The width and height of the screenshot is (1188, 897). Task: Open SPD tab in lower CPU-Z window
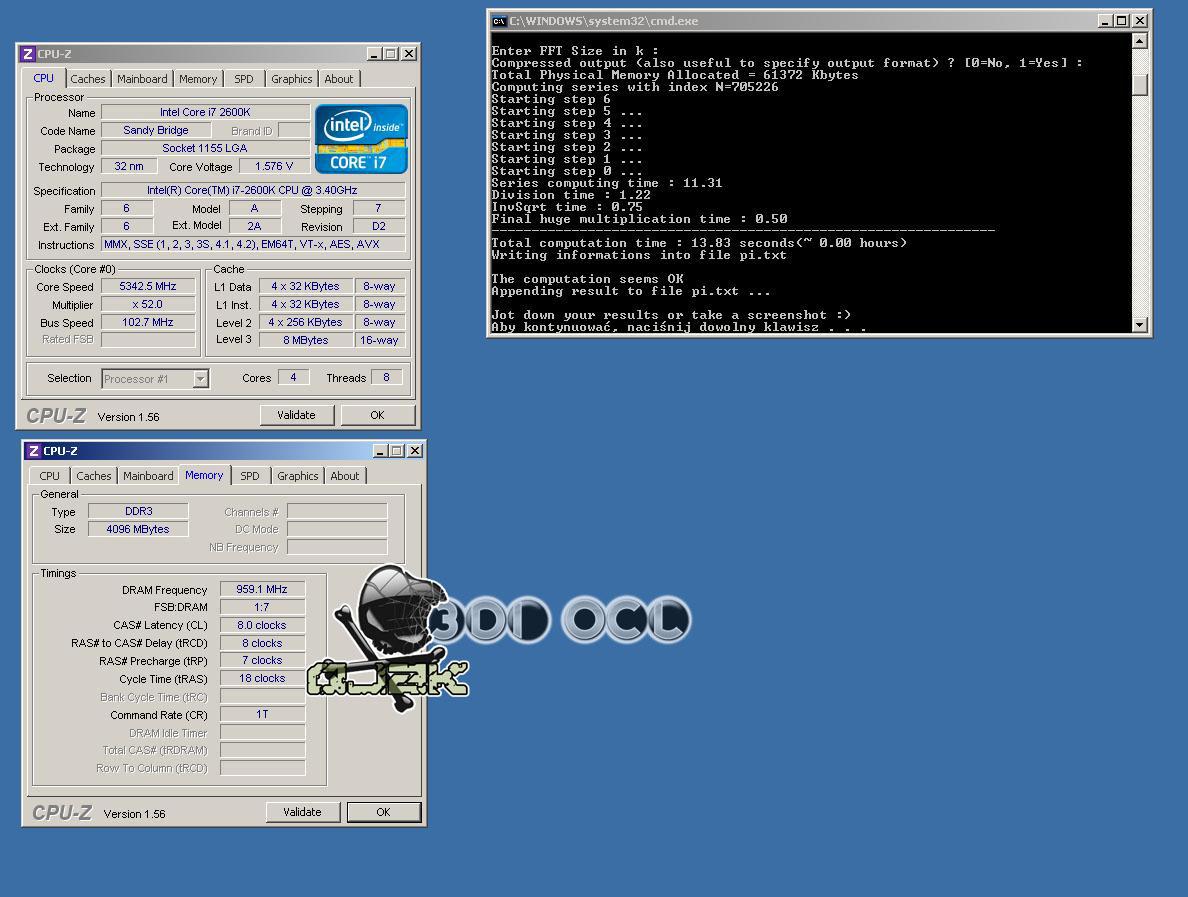pyautogui.click(x=250, y=476)
